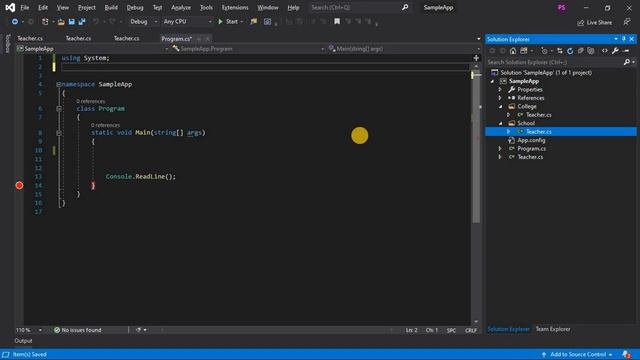Expand the References node arrow
640x360 pixels.
pos(500,98)
